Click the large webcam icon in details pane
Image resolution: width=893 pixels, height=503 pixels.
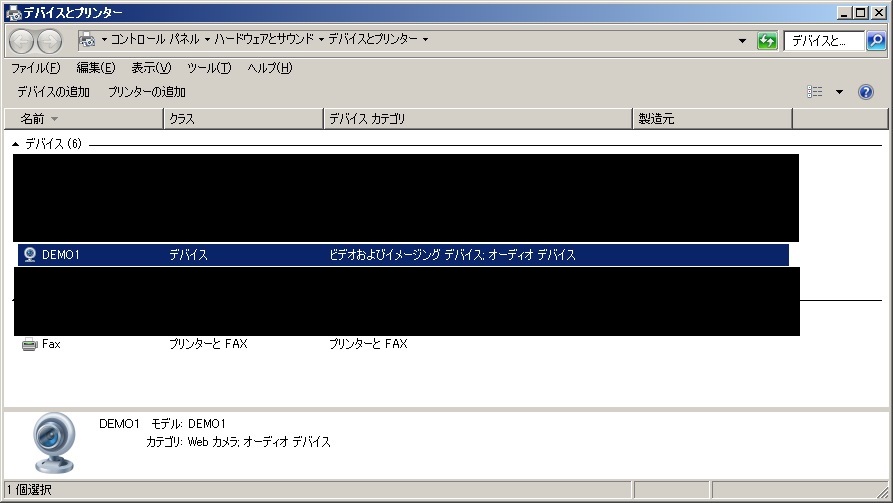tap(54, 443)
